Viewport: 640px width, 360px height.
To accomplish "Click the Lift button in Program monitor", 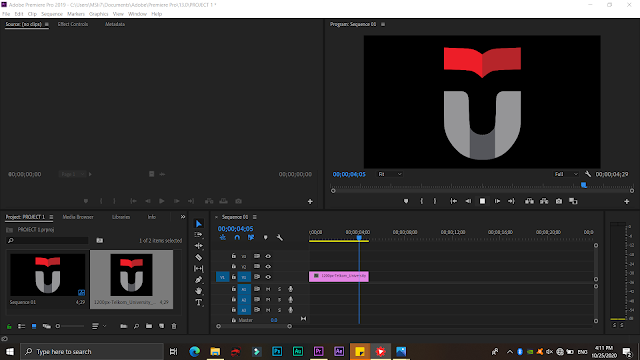I will (x=529, y=201).
